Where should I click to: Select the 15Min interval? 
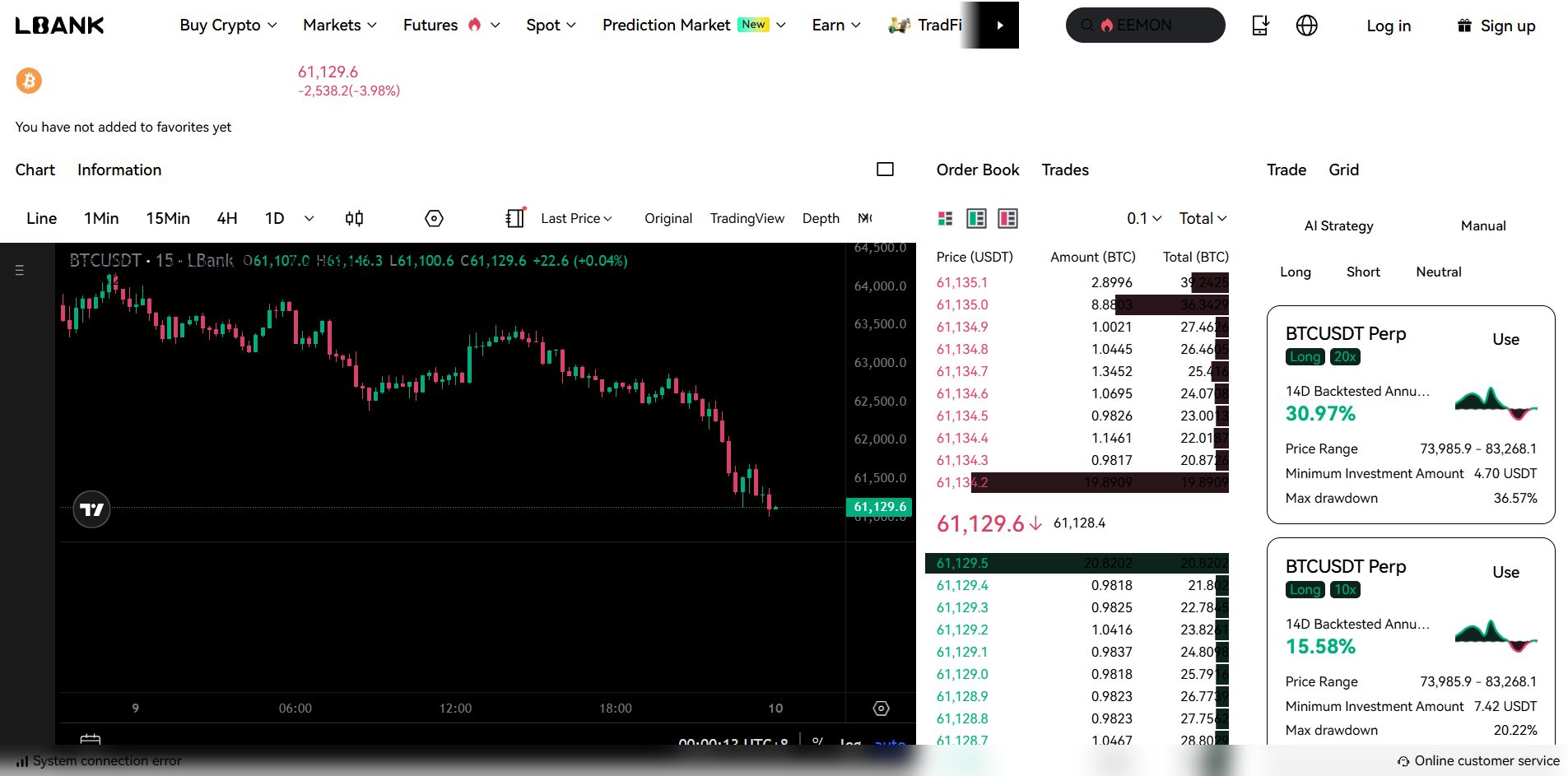168,218
